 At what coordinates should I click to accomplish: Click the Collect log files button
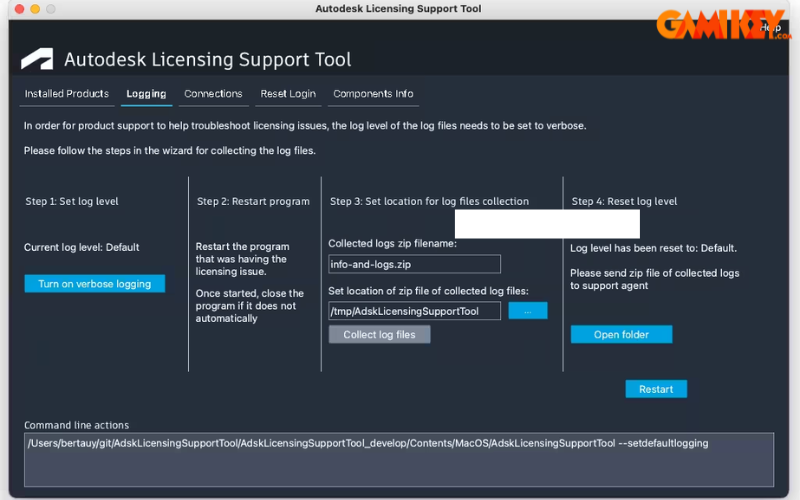pos(379,335)
